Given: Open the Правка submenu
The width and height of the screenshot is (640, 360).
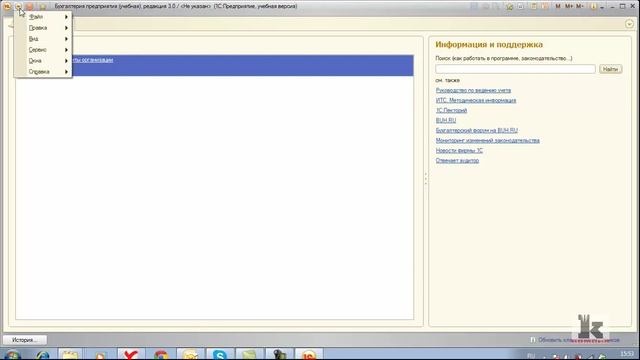Looking at the screenshot, I should coord(43,28).
